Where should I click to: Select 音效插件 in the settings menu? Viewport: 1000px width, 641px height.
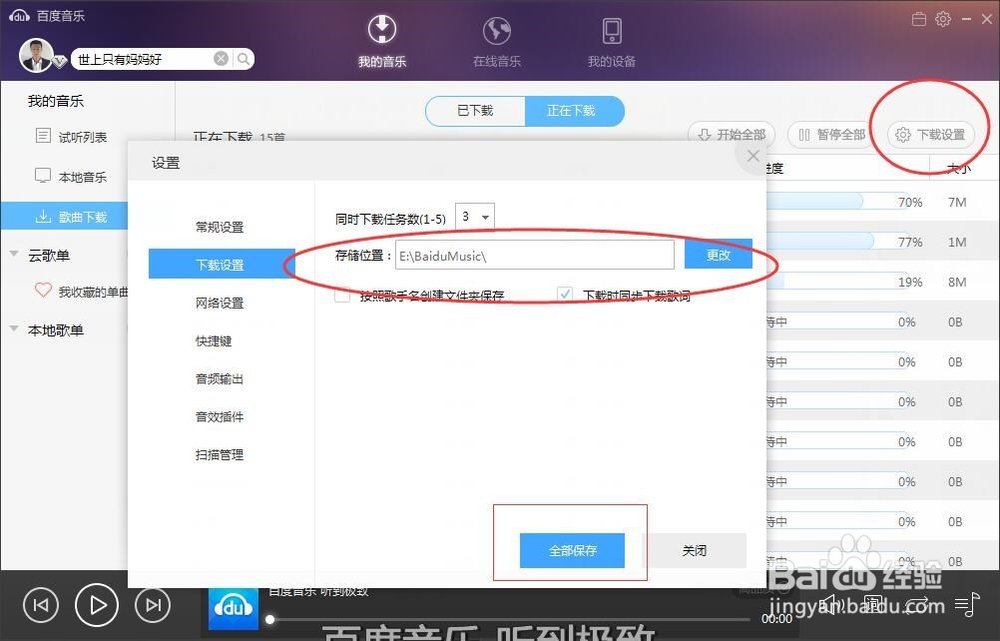219,416
